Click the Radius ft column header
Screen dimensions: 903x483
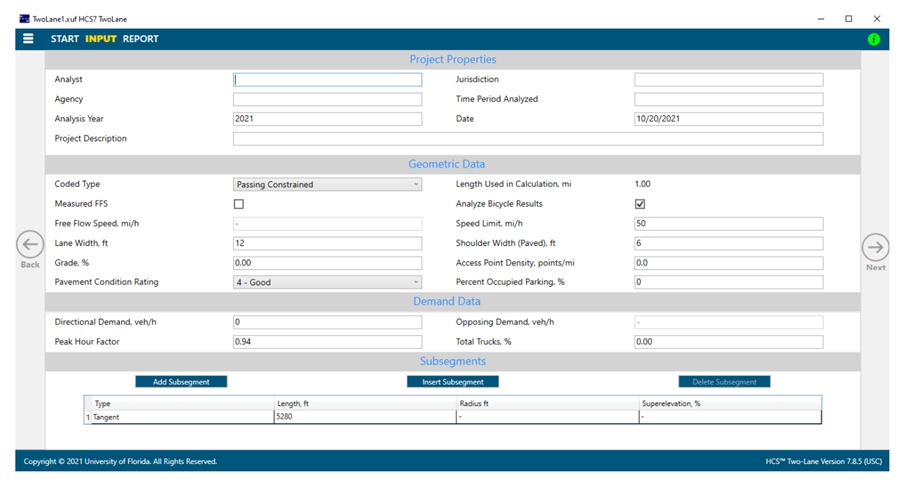pos(548,403)
